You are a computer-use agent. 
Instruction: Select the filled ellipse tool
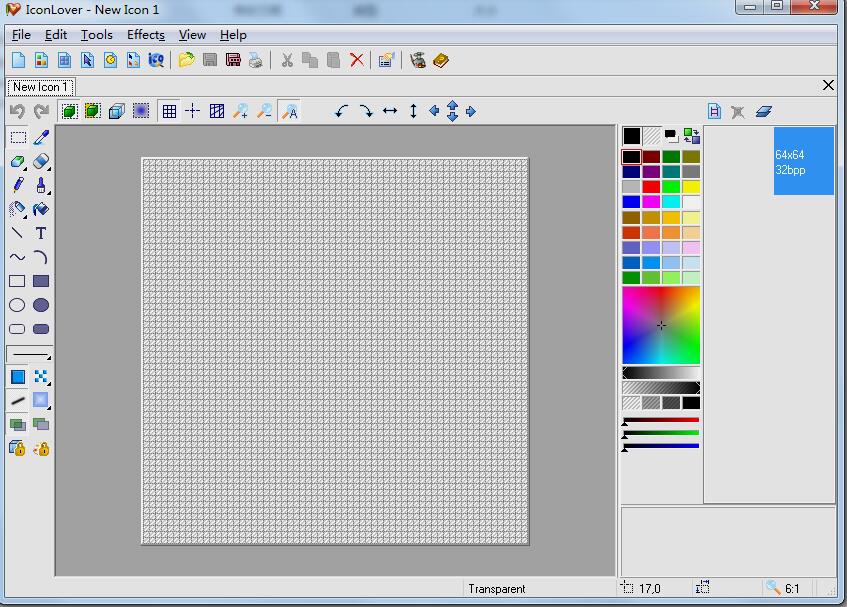(41, 305)
